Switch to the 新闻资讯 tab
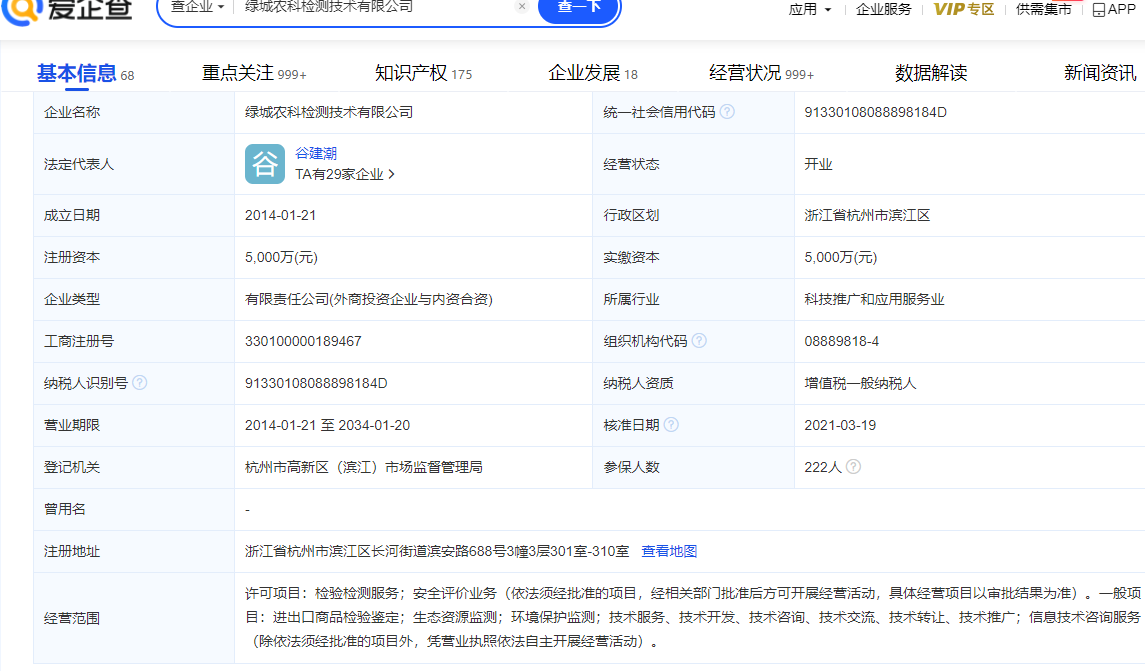Image resolution: width=1145 pixels, height=671 pixels. [1100, 74]
